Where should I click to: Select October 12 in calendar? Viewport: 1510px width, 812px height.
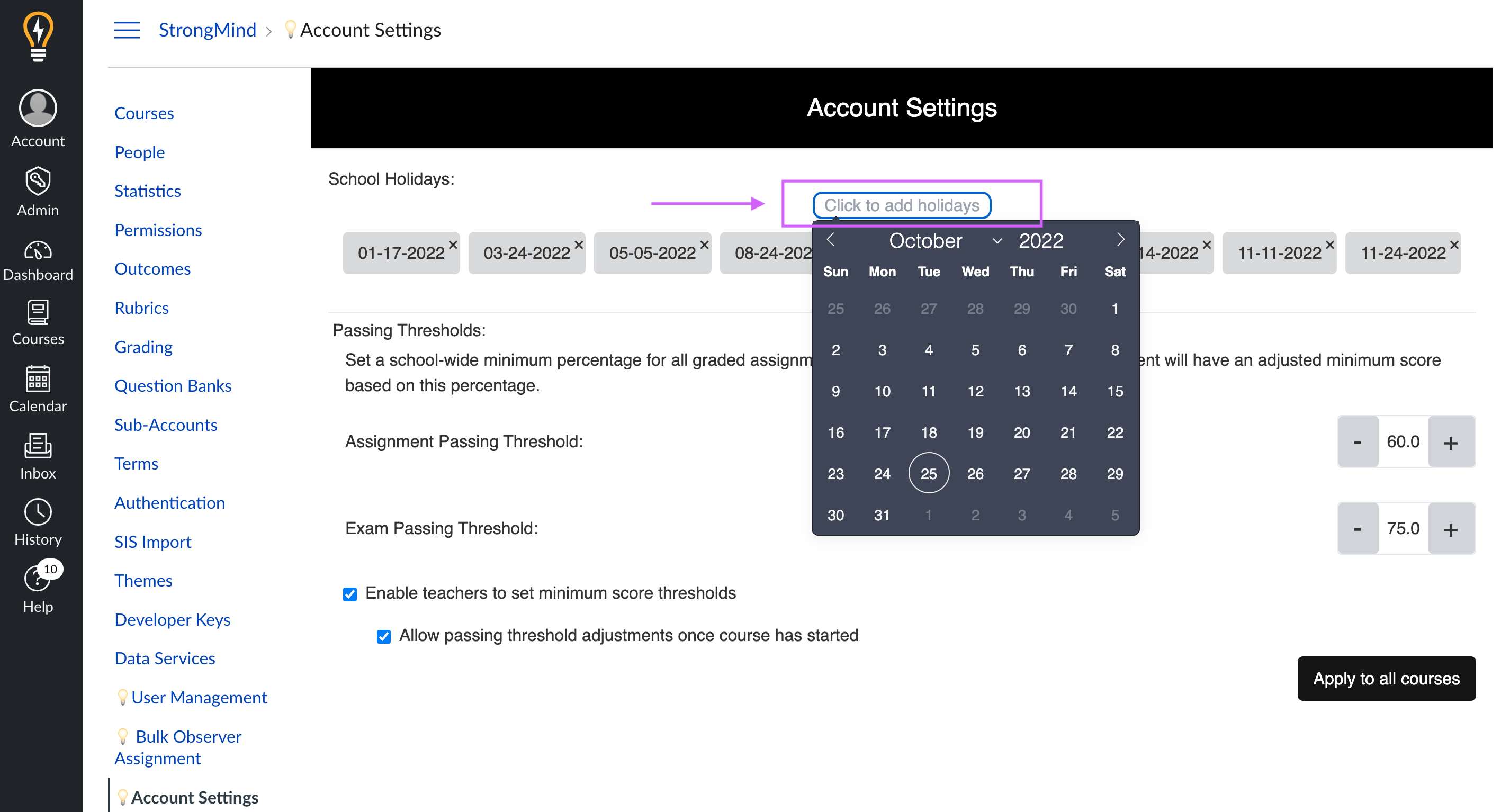(x=975, y=391)
